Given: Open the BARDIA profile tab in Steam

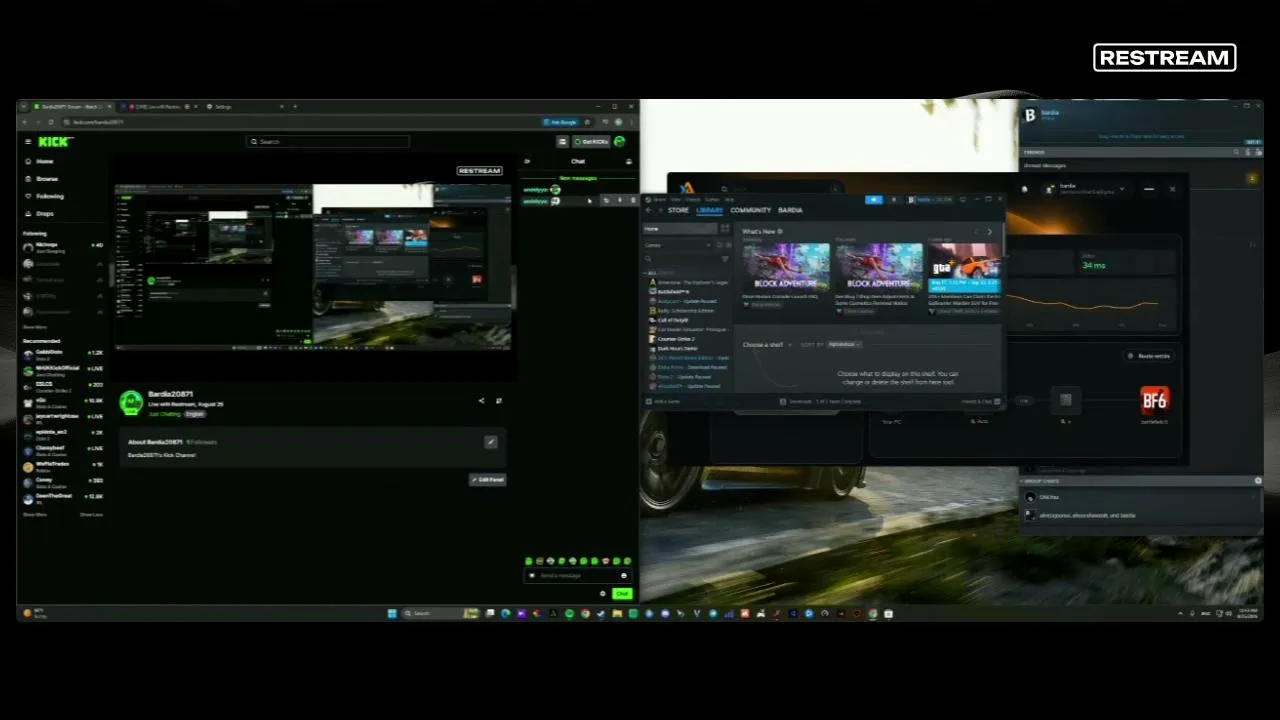Looking at the screenshot, I should 790,210.
